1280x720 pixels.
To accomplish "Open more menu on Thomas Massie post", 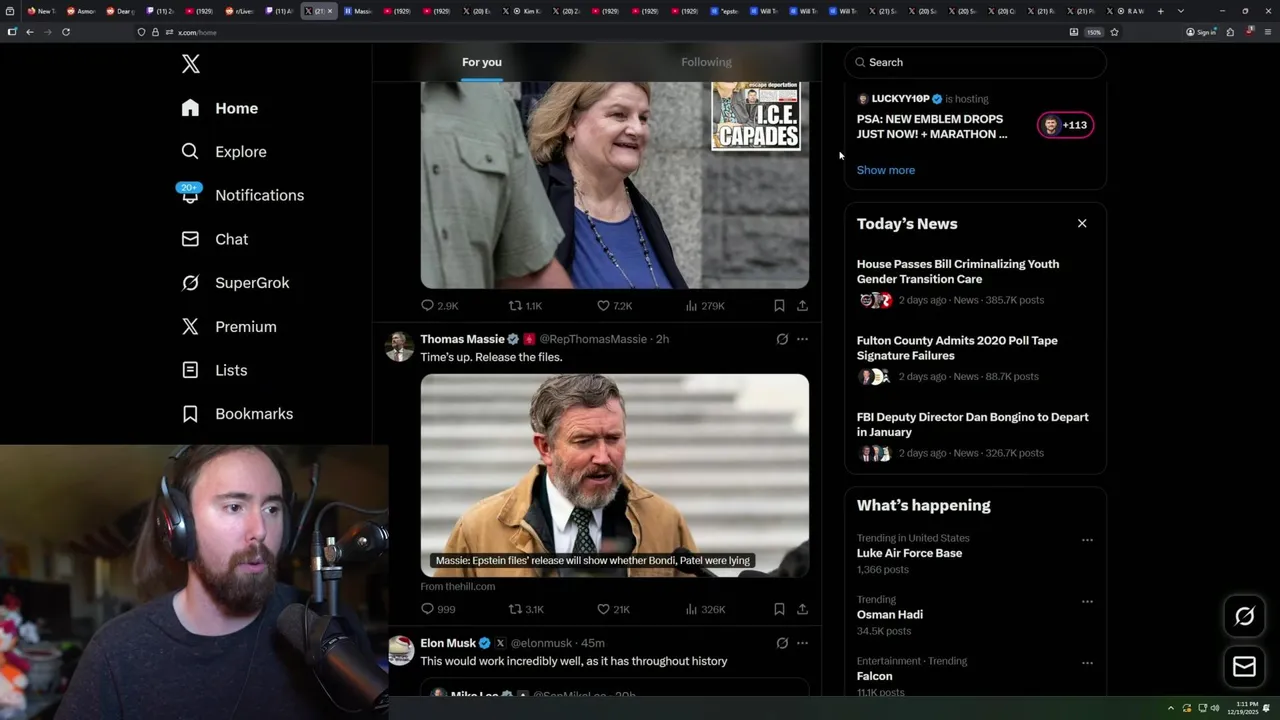I will click(802, 339).
